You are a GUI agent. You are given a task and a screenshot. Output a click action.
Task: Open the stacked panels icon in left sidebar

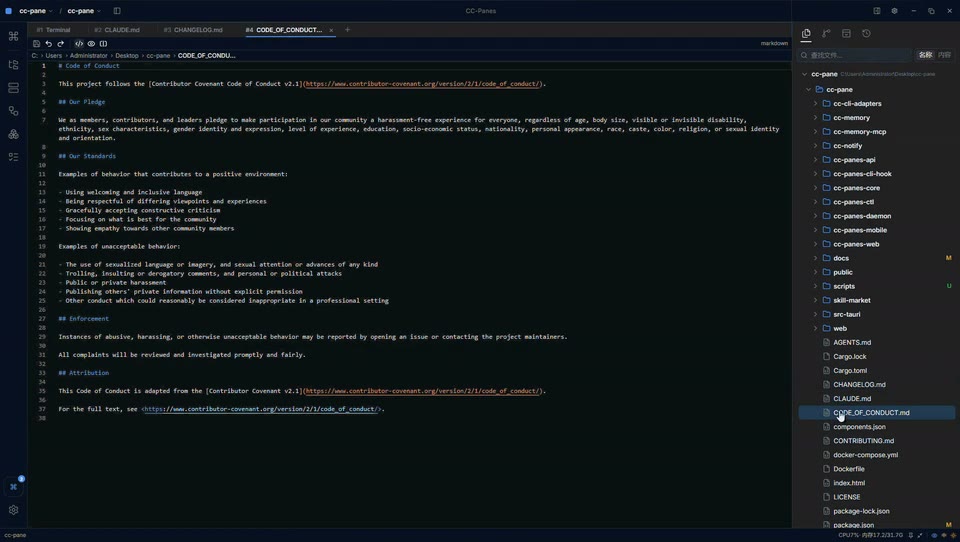click(x=13, y=88)
